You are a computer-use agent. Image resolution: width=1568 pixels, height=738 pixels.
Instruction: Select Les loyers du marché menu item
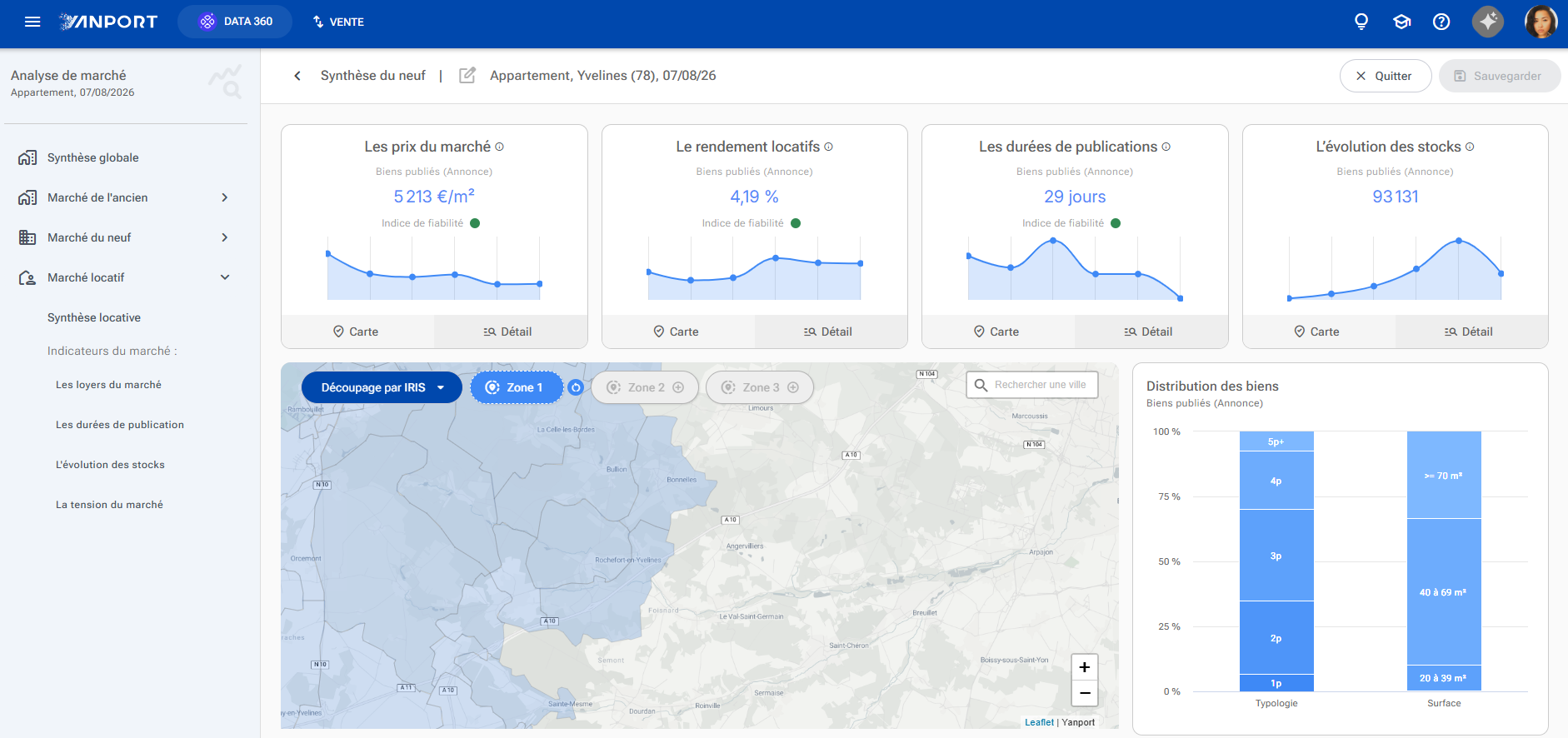pyautogui.click(x=108, y=385)
